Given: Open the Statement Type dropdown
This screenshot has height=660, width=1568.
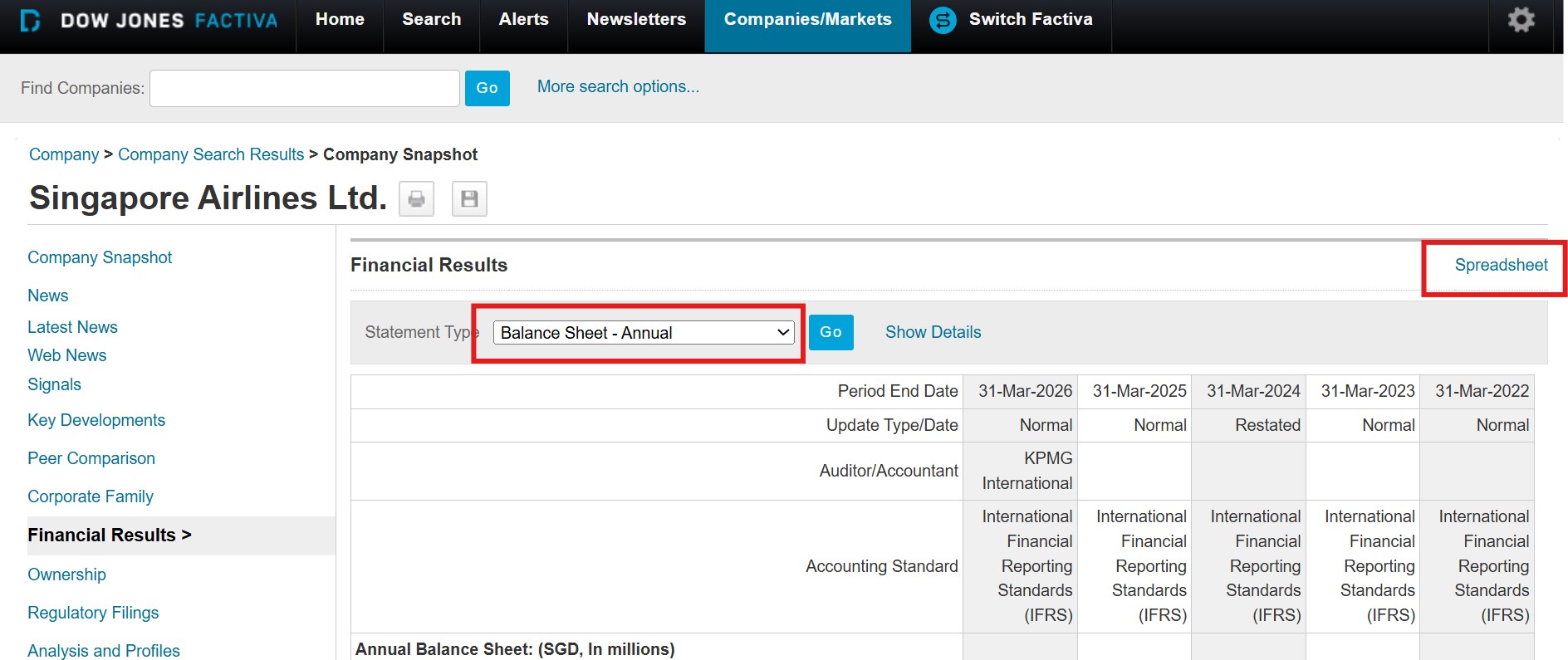Looking at the screenshot, I should 644,333.
